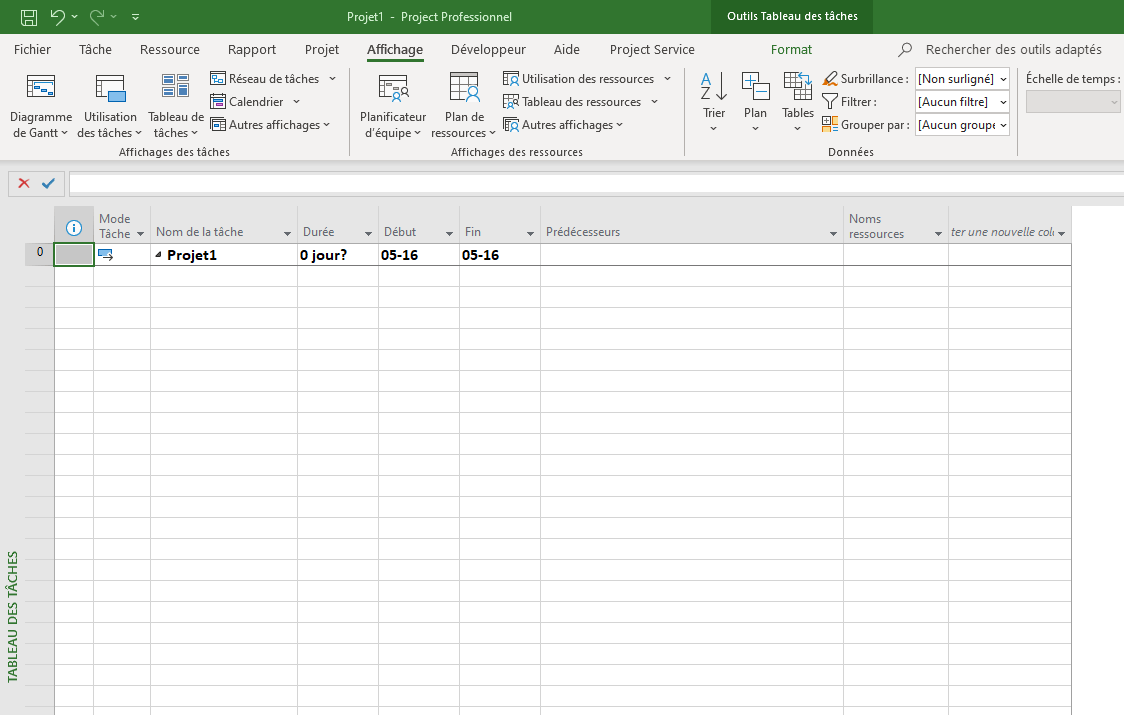Open Autres affichages in task views
This screenshot has width=1124, height=715.
pos(270,125)
